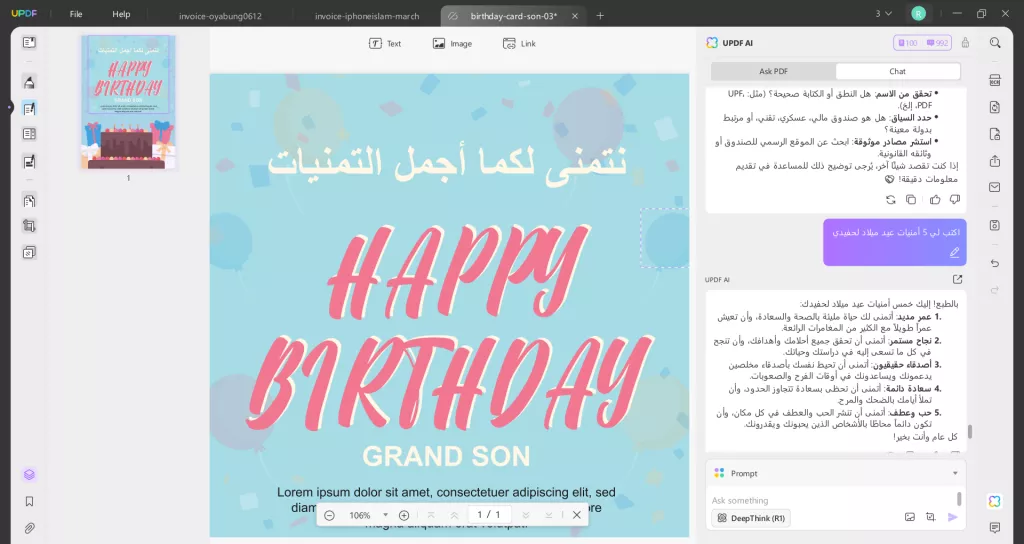Click the 100 AI credits badge
Viewport: 1024px width, 544px height.
point(908,43)
